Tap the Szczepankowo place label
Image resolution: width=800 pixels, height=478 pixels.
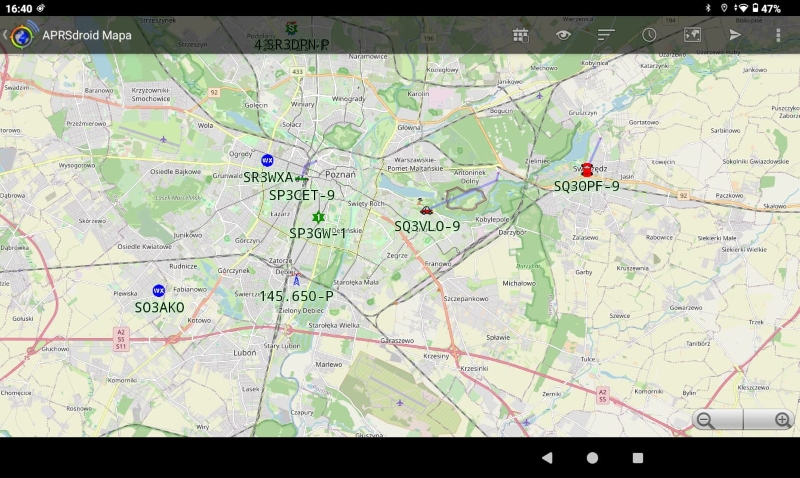(466, 298)
